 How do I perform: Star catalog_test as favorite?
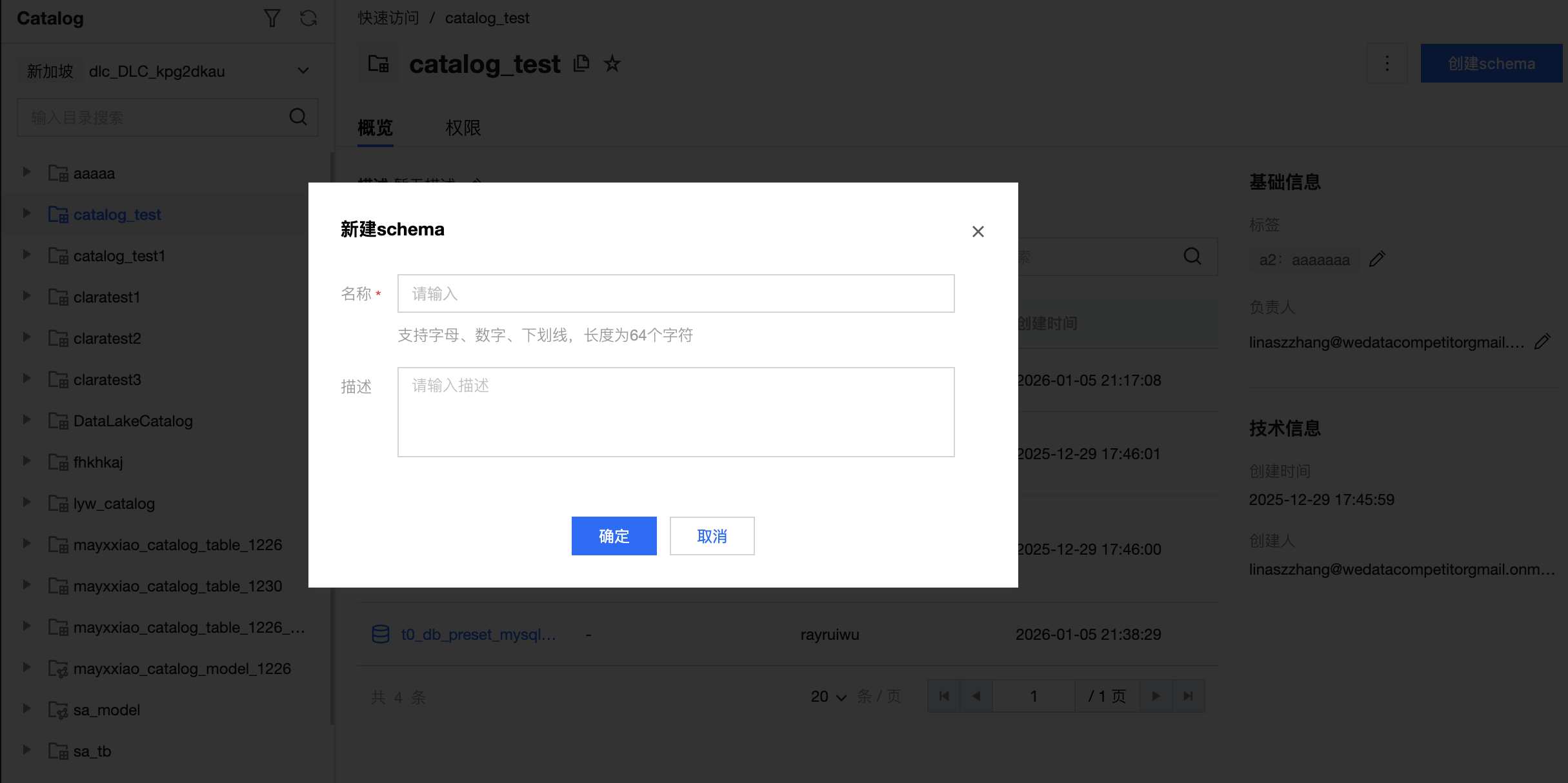pyautogui.click(x=612, y=63)
